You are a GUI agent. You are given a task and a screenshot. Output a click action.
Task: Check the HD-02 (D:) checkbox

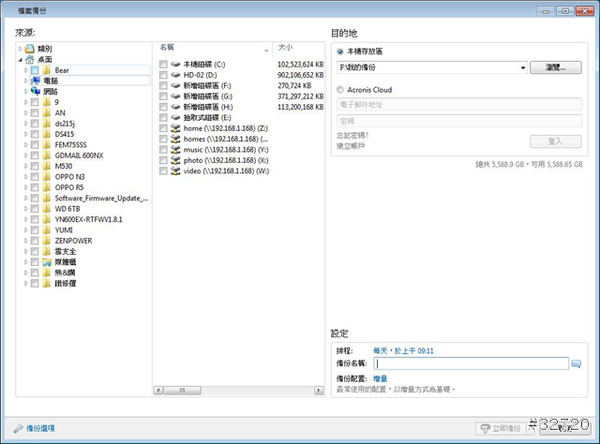(163, 75)
